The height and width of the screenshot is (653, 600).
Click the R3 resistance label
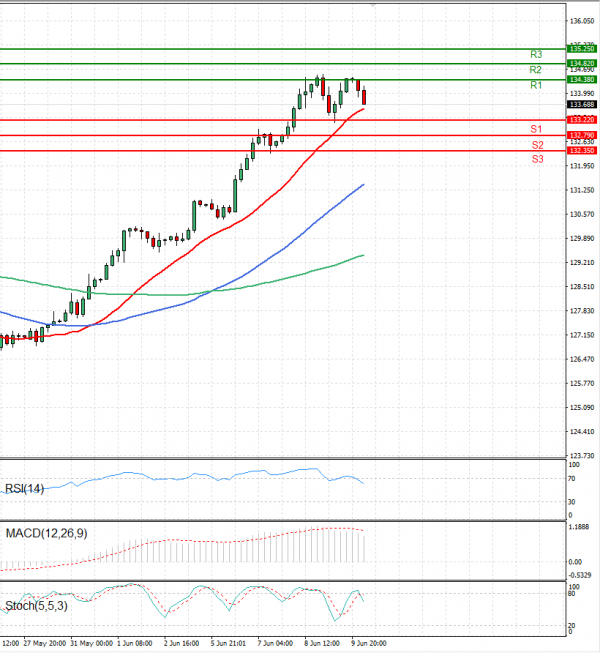pos(536,55)
